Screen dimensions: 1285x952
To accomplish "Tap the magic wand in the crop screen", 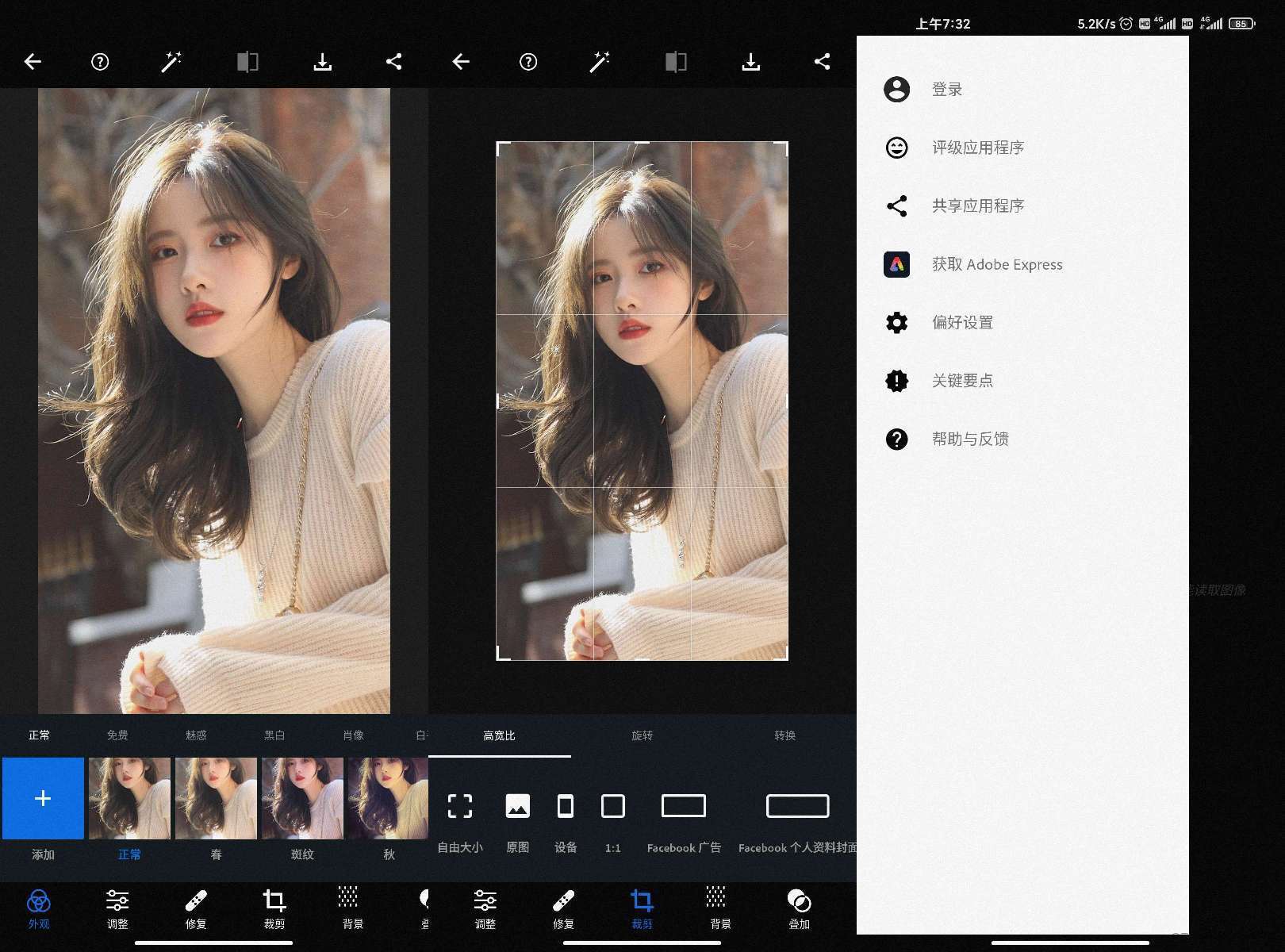I will coord(600,62).
